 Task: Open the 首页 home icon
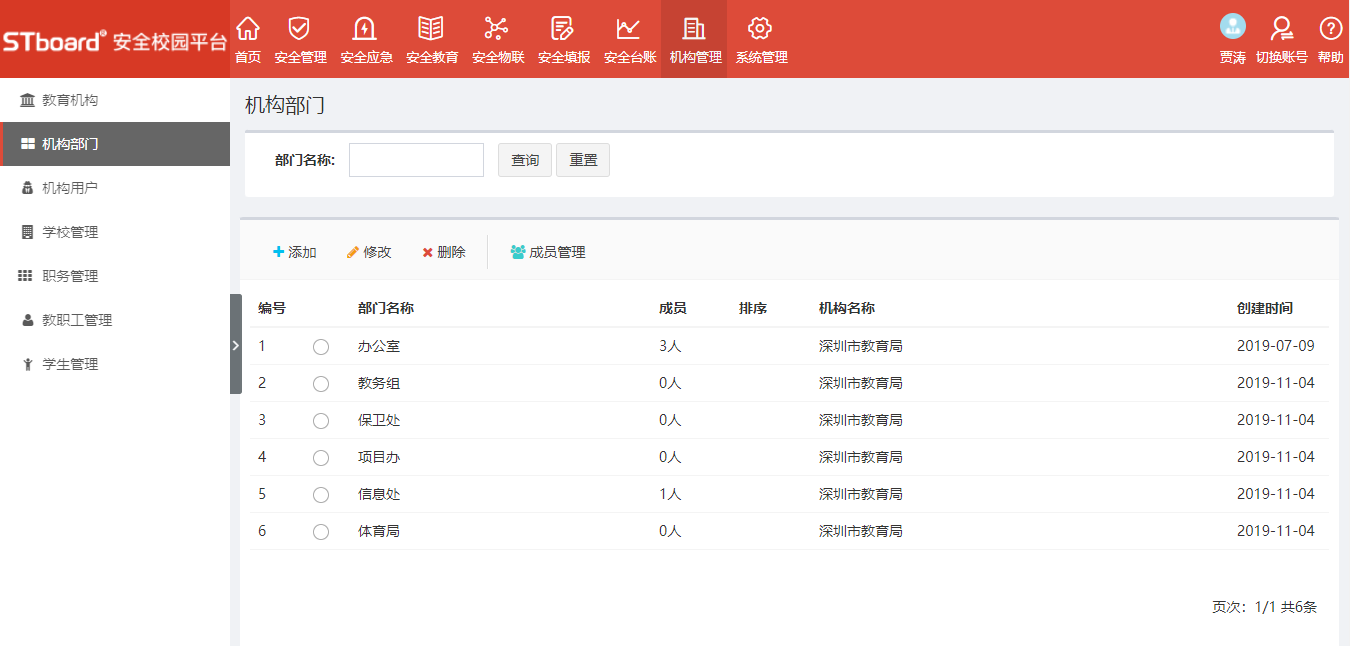point(248,28)
